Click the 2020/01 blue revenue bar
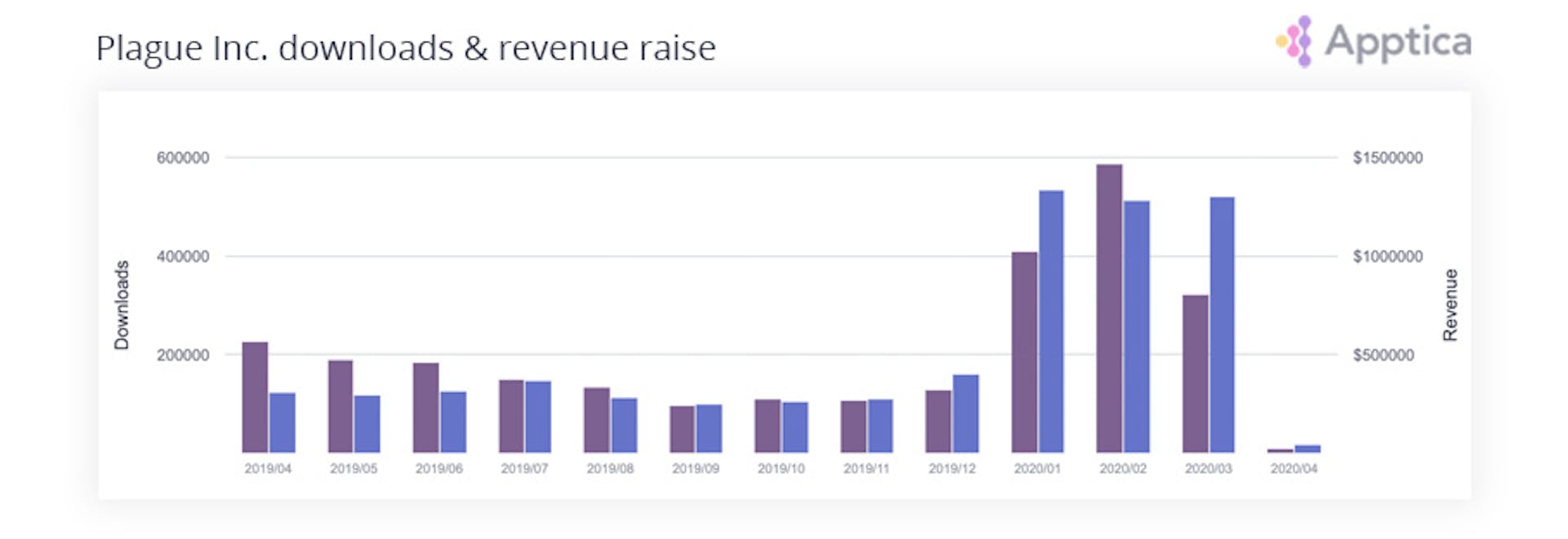This screenshot has height=539, width=1568. click(1051, 321)
